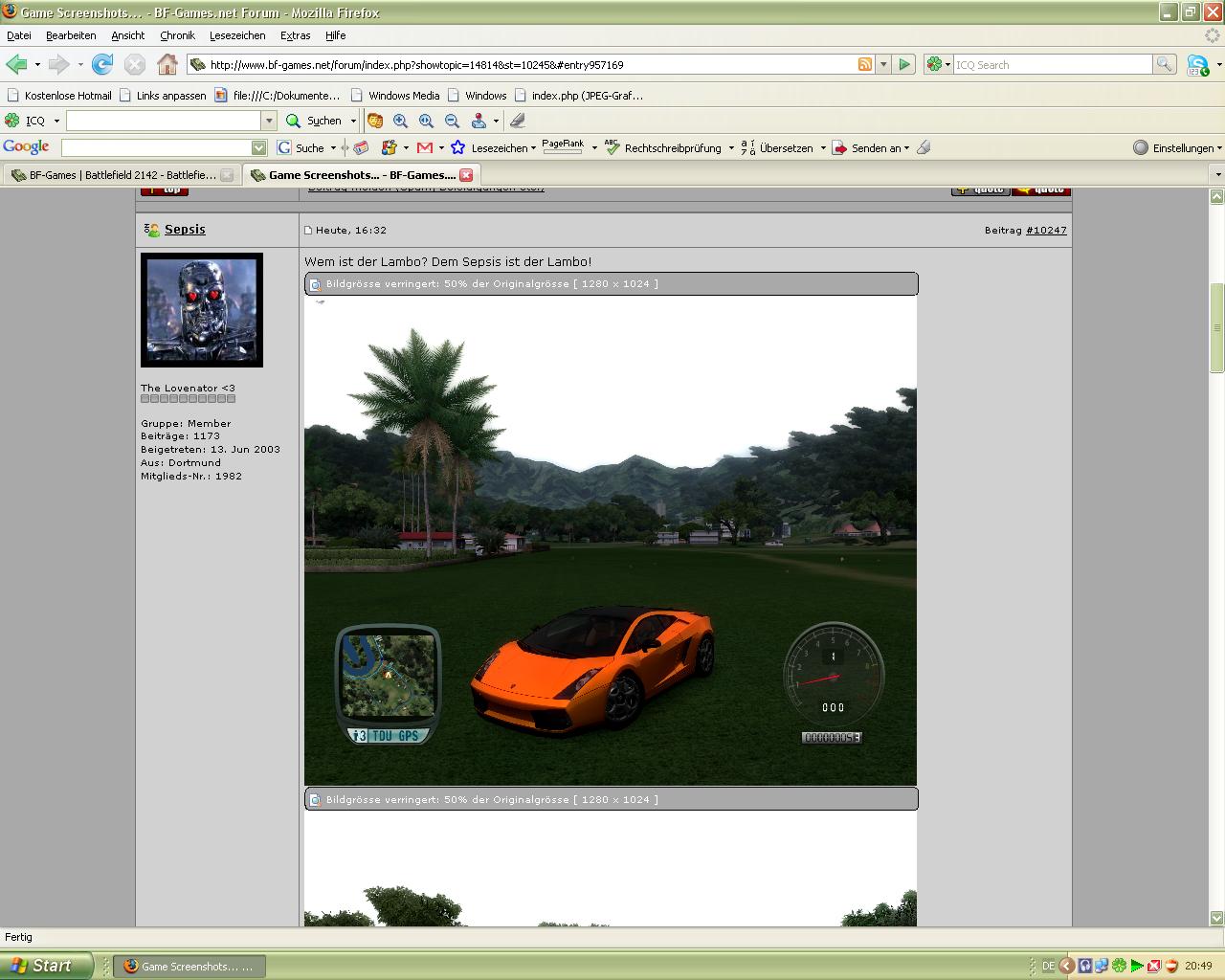Click the ICQ flower logo in ICQ toolbar
This screenshot has height=980, width=1225.
[x=12, y=121]
